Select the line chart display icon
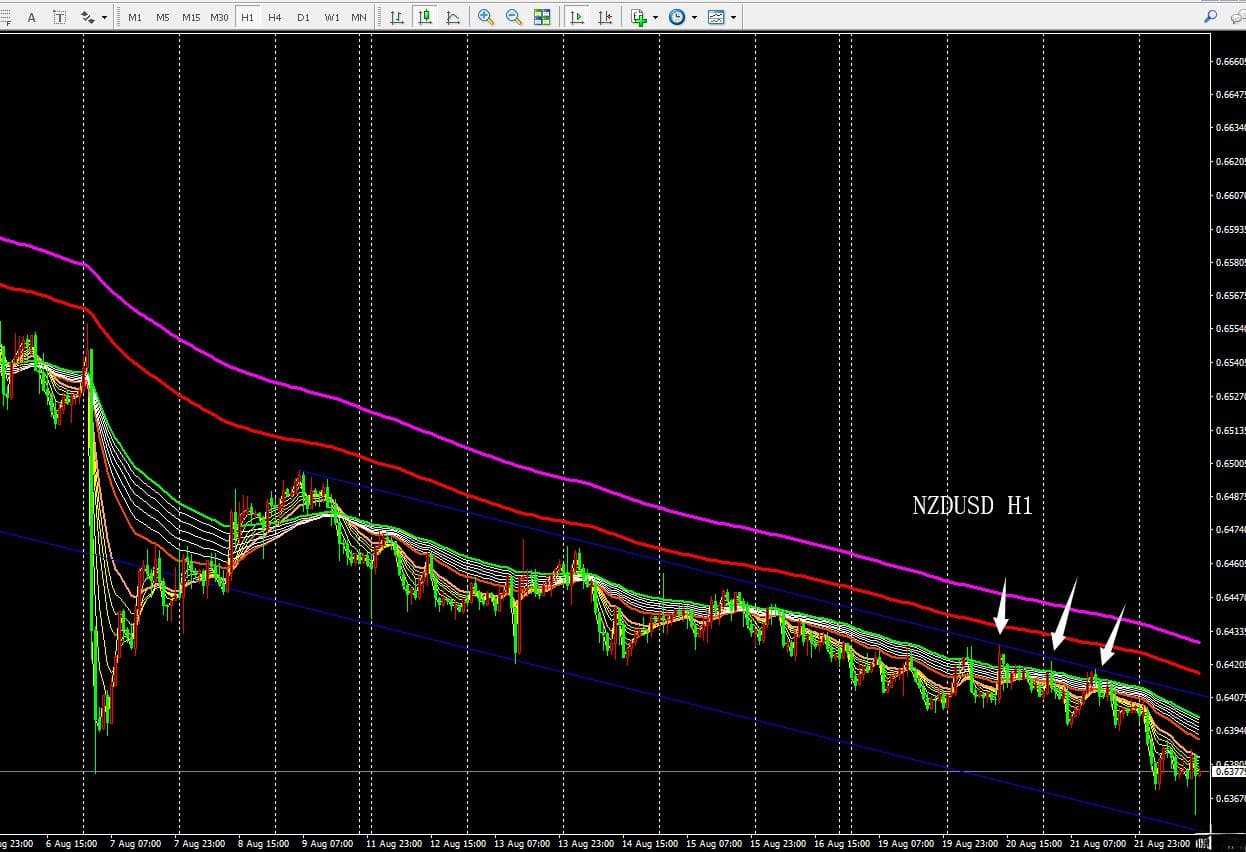Screen dimensions: 1246x852 [454, 17]
